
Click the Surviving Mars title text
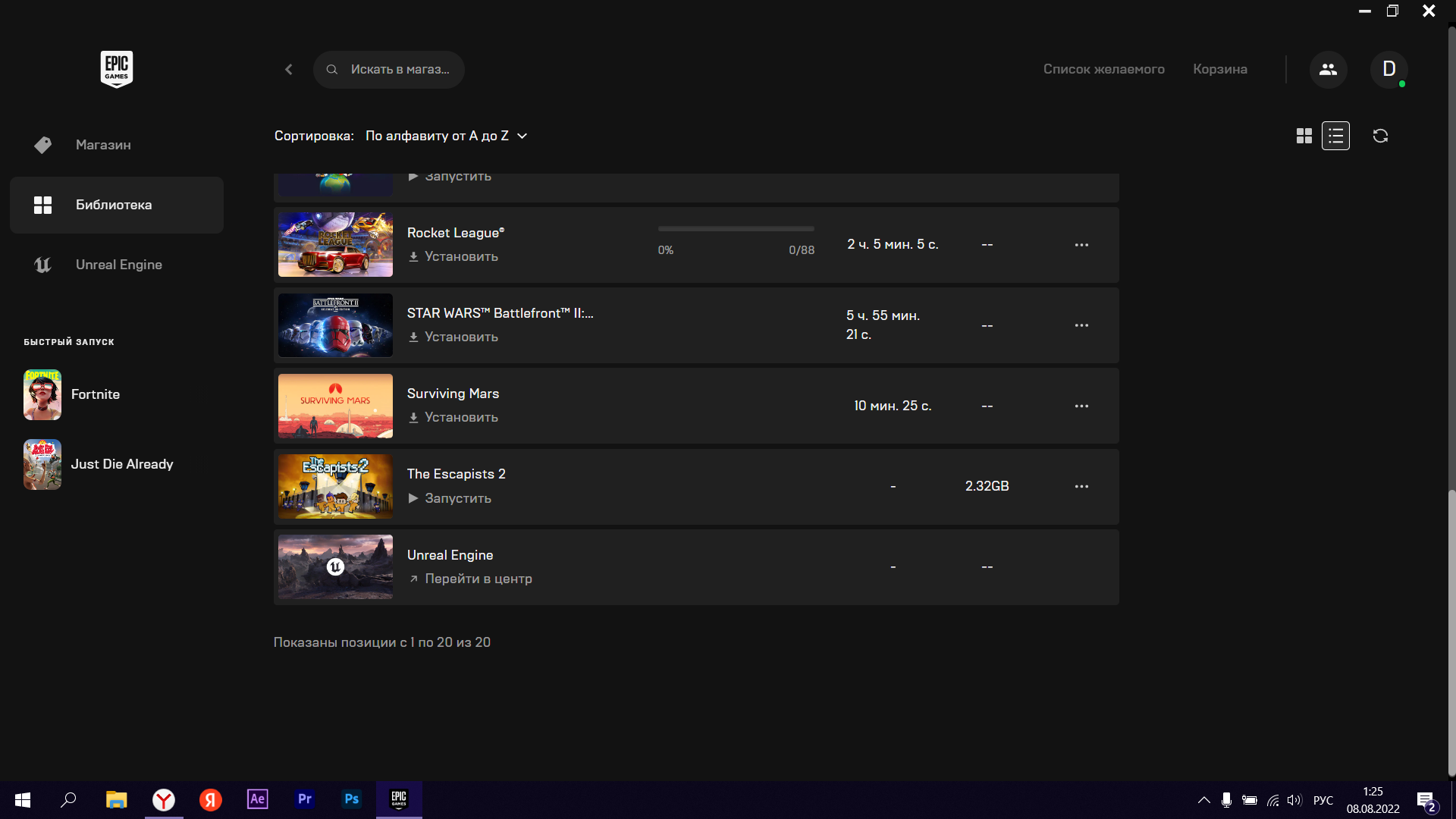[x=453, y=394]
